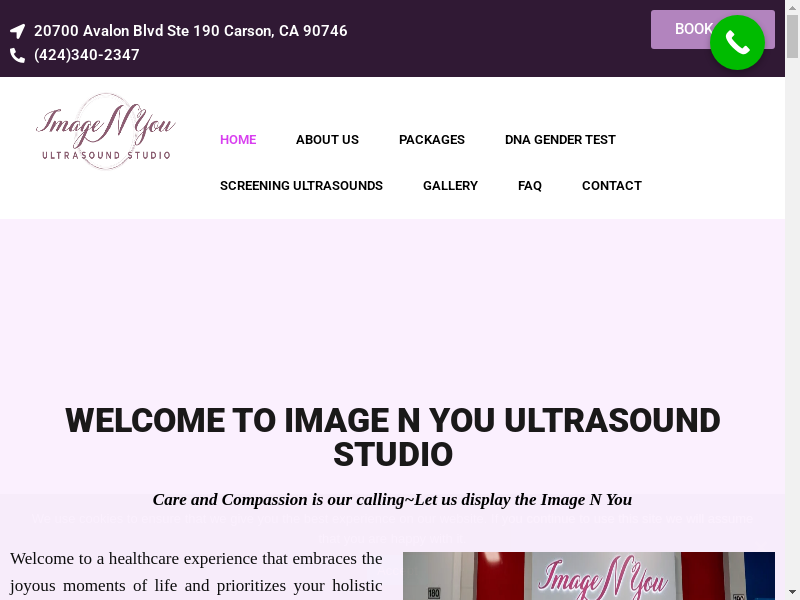Navigate to the FAQ page
This screenshot has height=600, width=800.
[529, 186]
